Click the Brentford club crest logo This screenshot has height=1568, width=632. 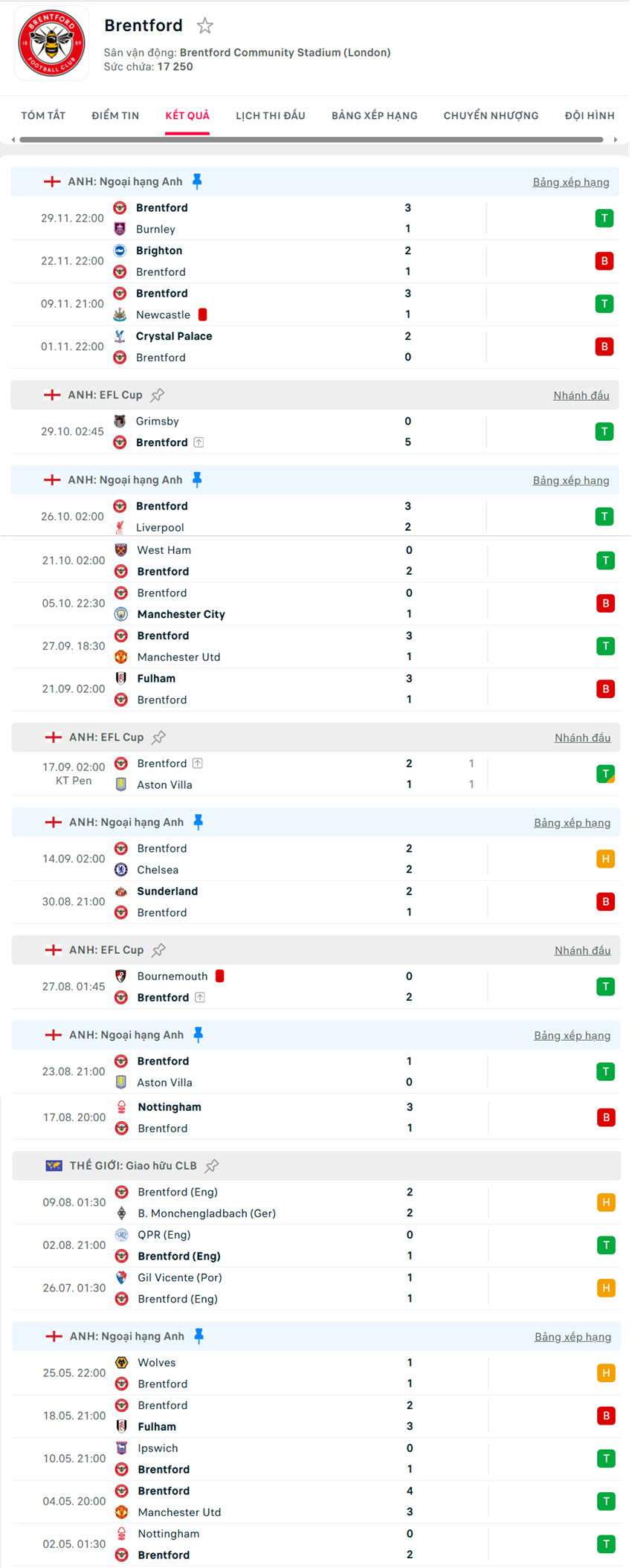pos(51,43)
